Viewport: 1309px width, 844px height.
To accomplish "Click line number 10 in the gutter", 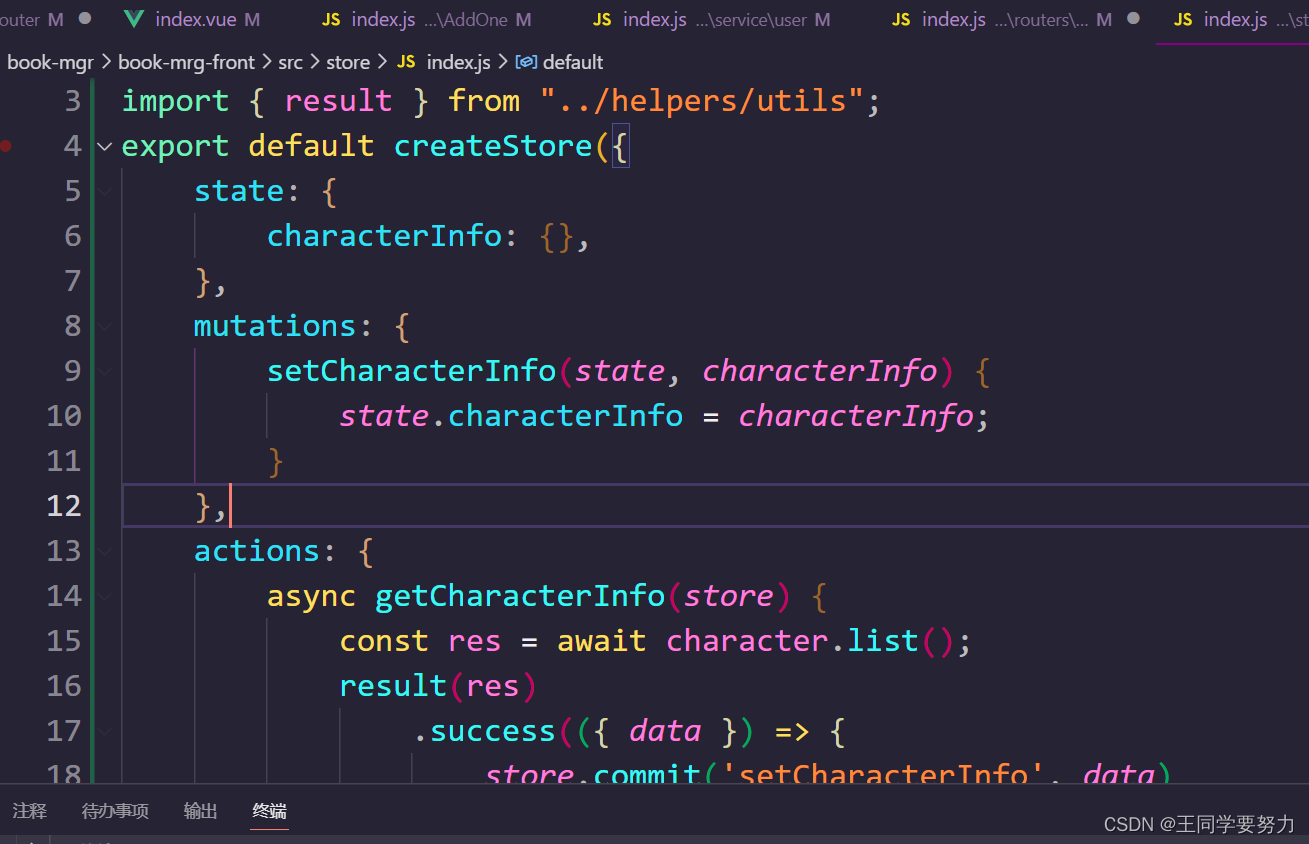I will [x=64, y=416].
